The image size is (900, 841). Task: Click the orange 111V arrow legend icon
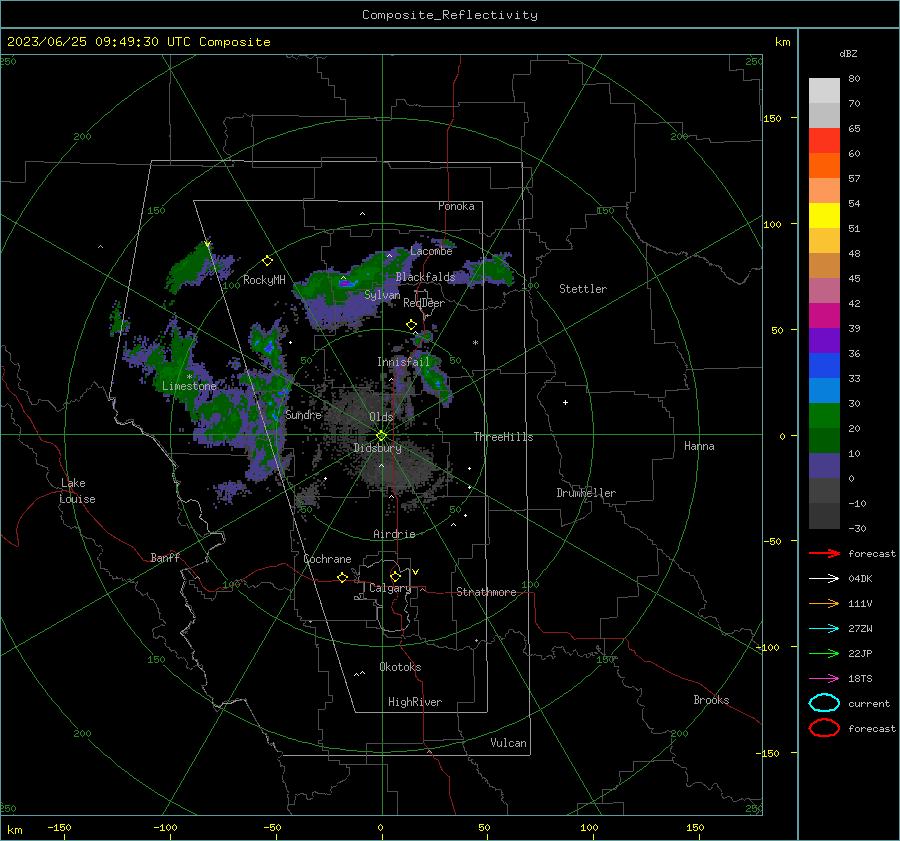824,603
